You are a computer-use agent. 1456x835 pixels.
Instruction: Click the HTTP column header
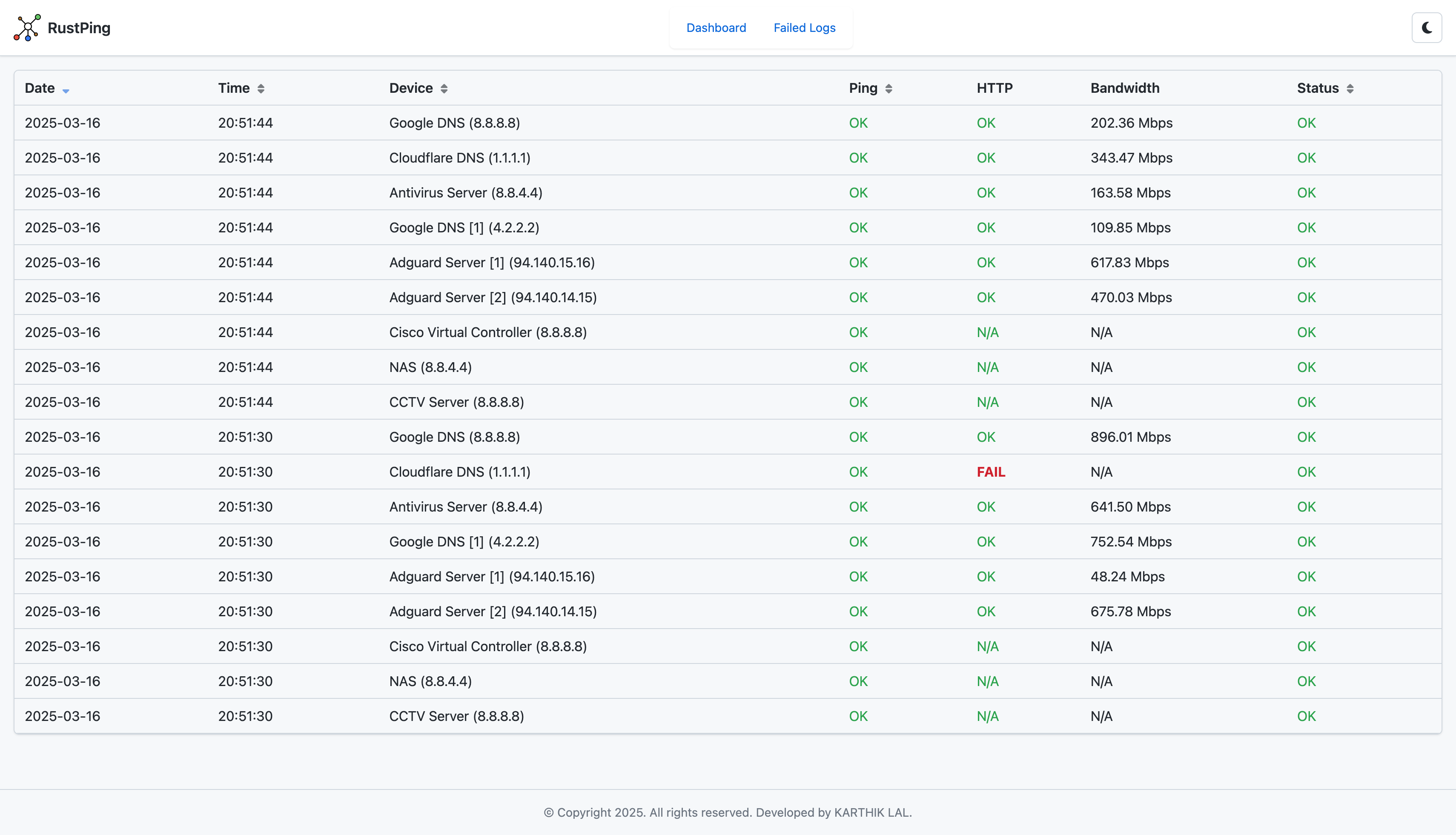[994, 88]
